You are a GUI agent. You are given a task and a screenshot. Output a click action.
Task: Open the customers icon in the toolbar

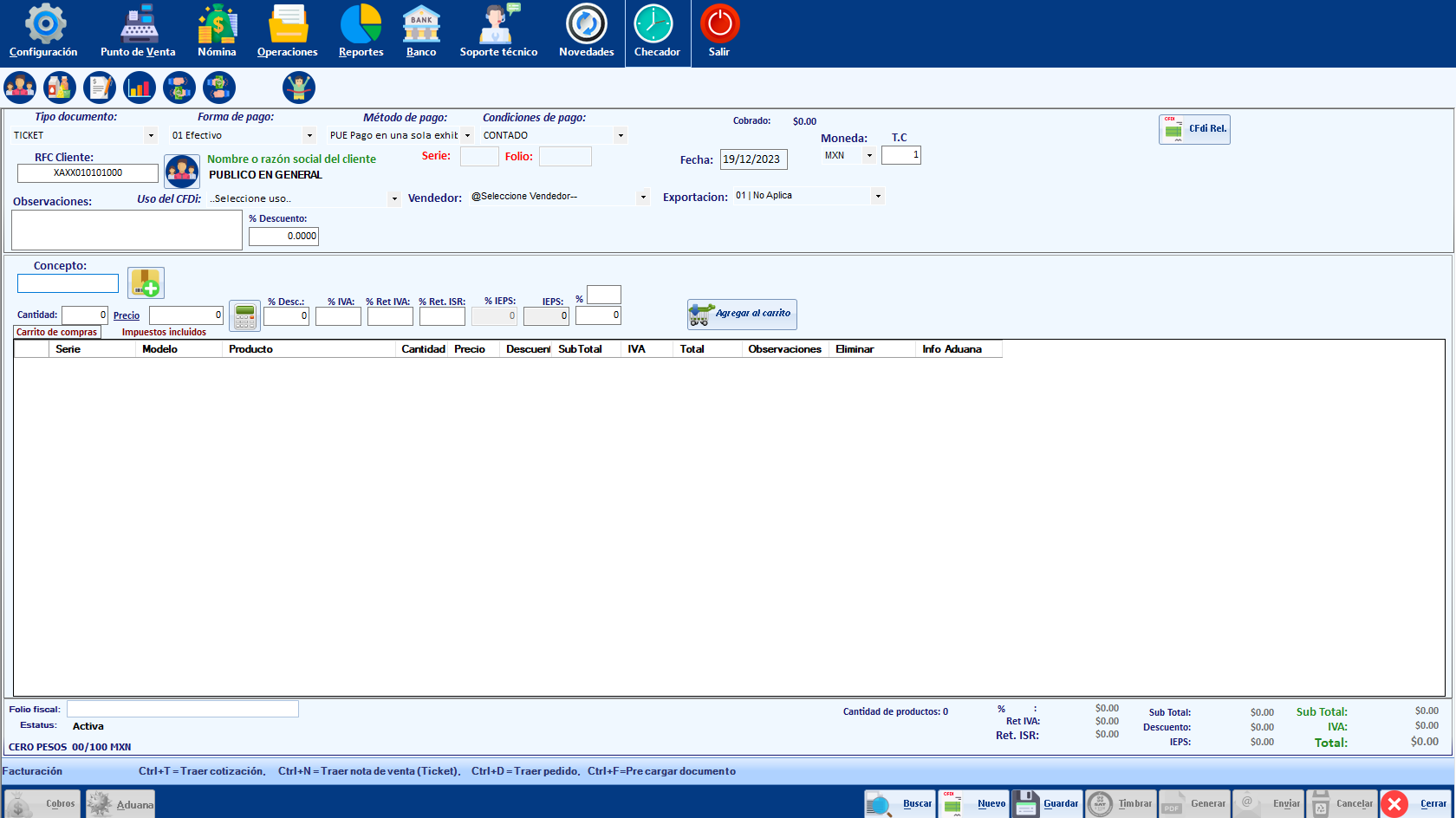pyautogui.click(x=20, y=88)
